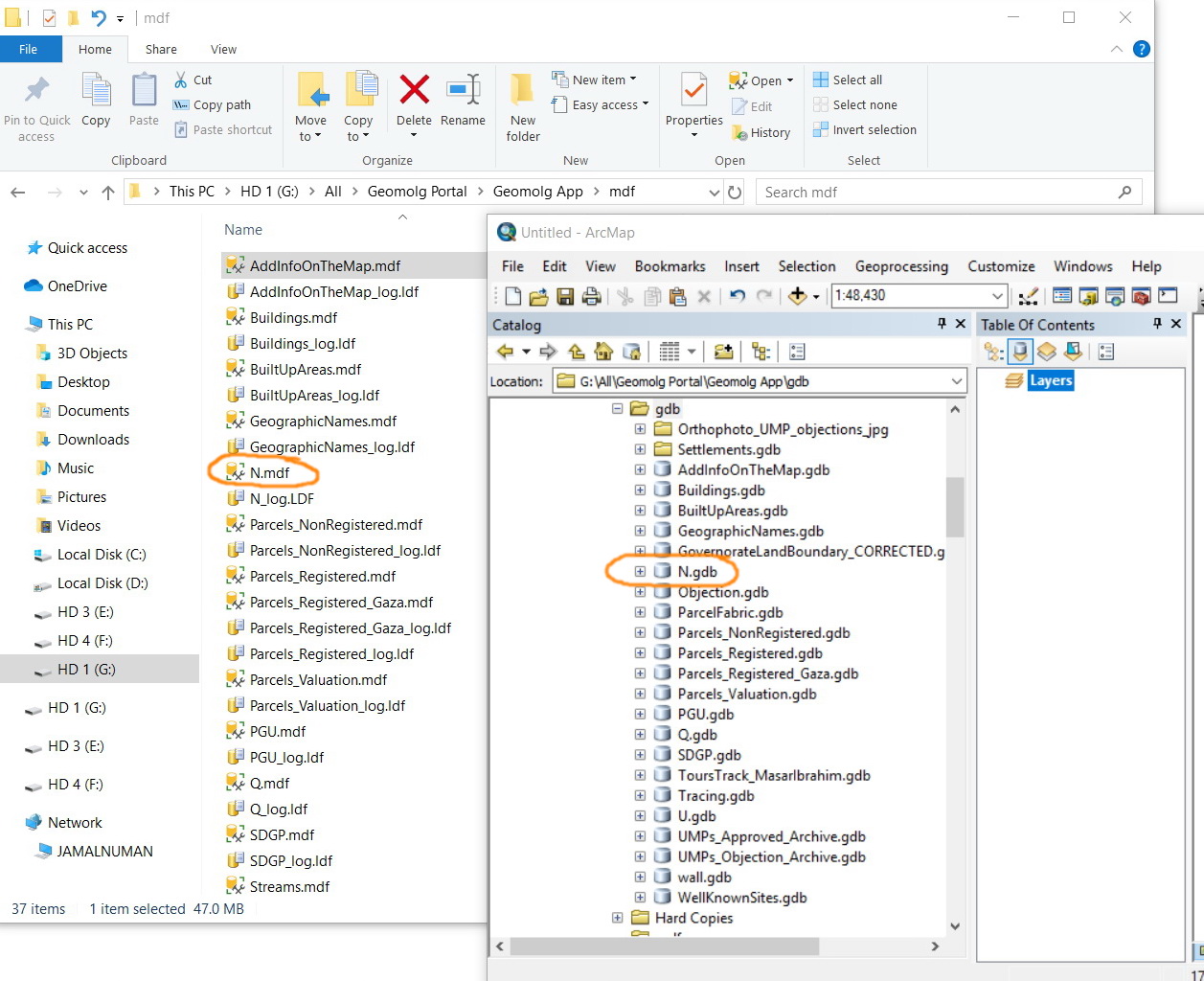The height and width of the screenshot is (981, 1204).
Task: Click Paste icon in ArcMap standard toolbar
Action: (678, 296)
